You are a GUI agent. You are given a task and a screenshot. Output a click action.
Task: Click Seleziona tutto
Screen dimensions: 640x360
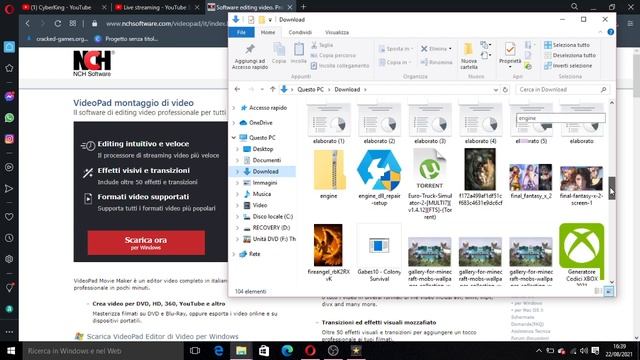tap(567, 45)
